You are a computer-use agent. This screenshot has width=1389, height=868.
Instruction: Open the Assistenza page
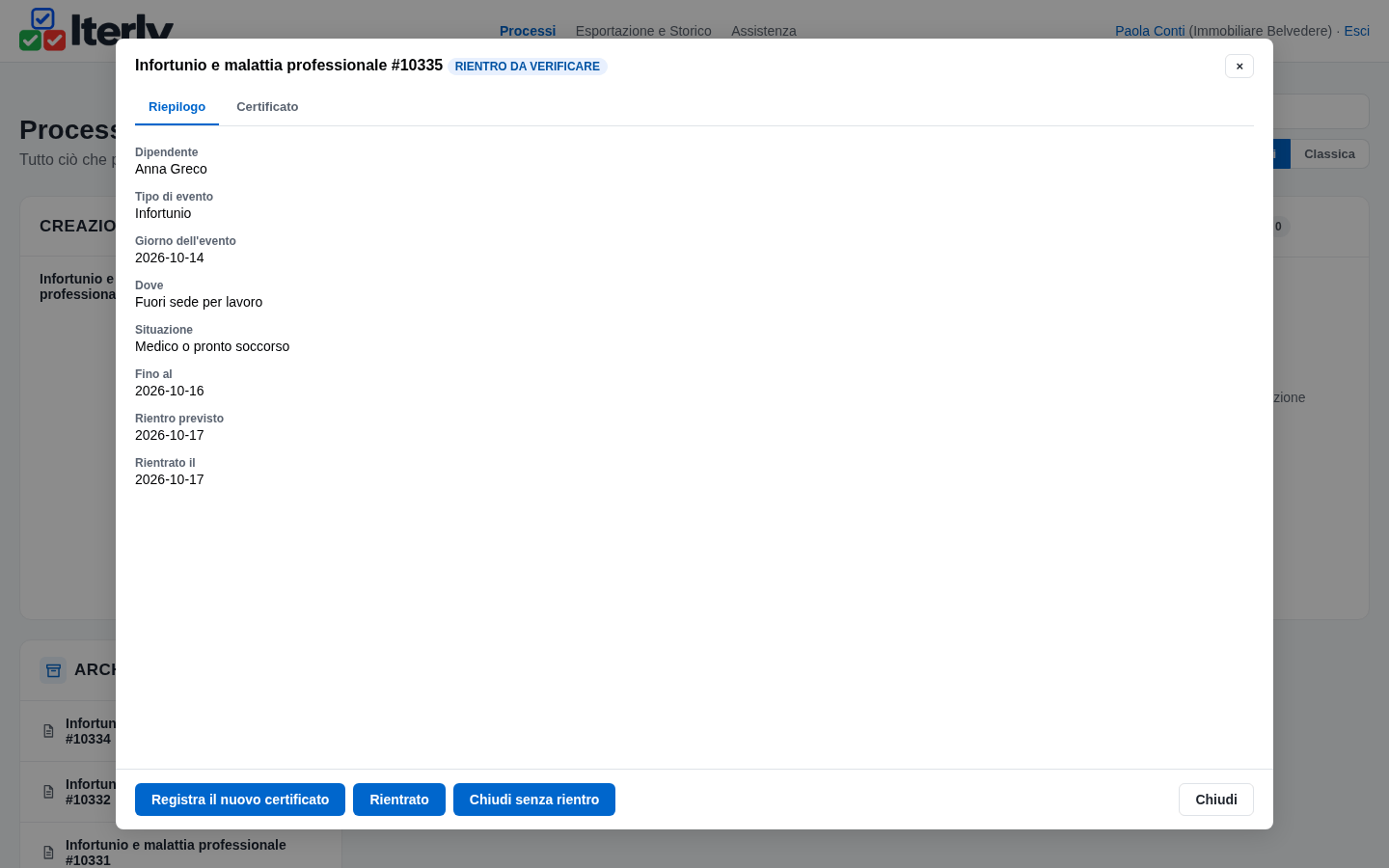764,31
